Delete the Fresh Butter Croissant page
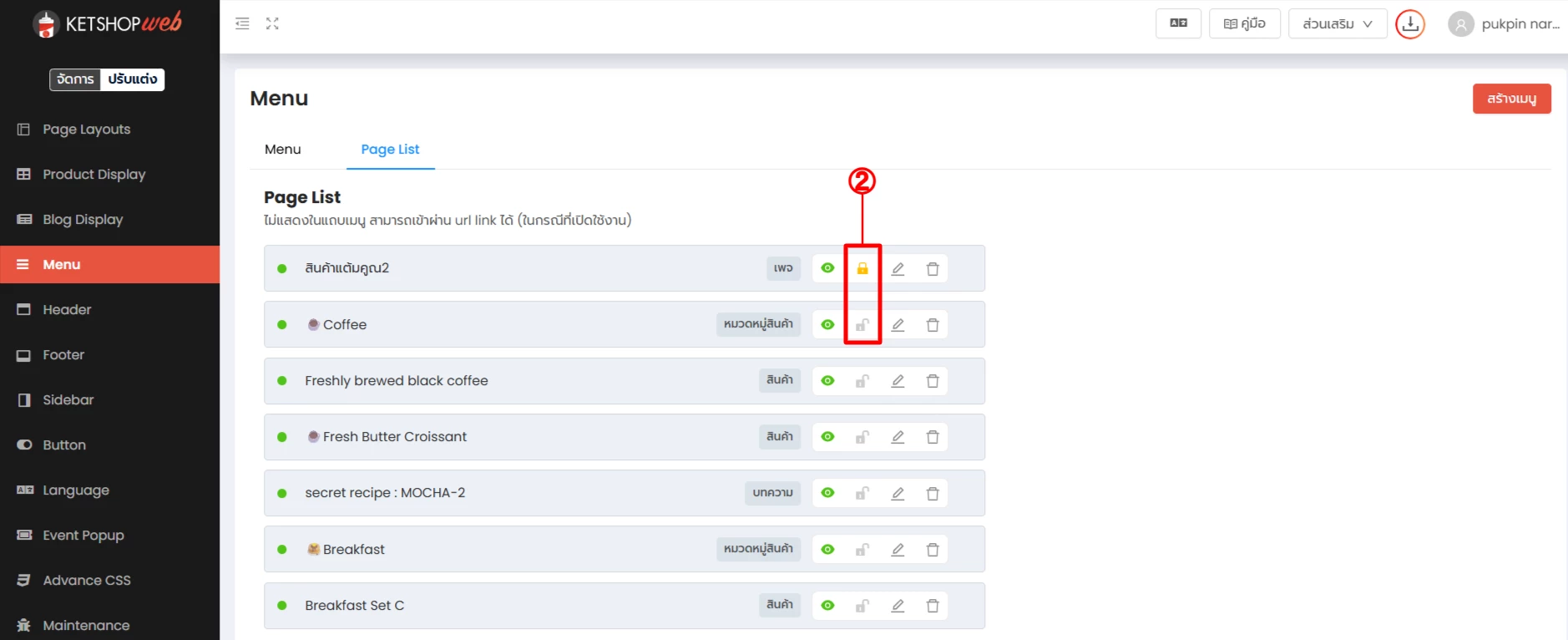 click(933, 436)
